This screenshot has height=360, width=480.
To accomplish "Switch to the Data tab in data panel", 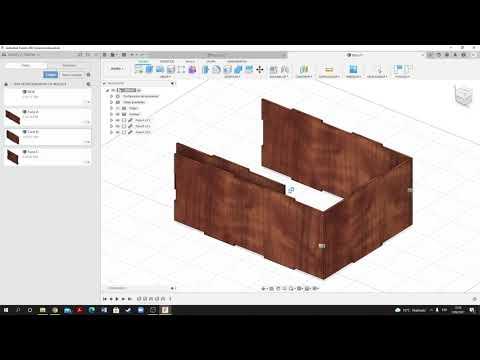I will pyautogui.click(x=26, y=65).
